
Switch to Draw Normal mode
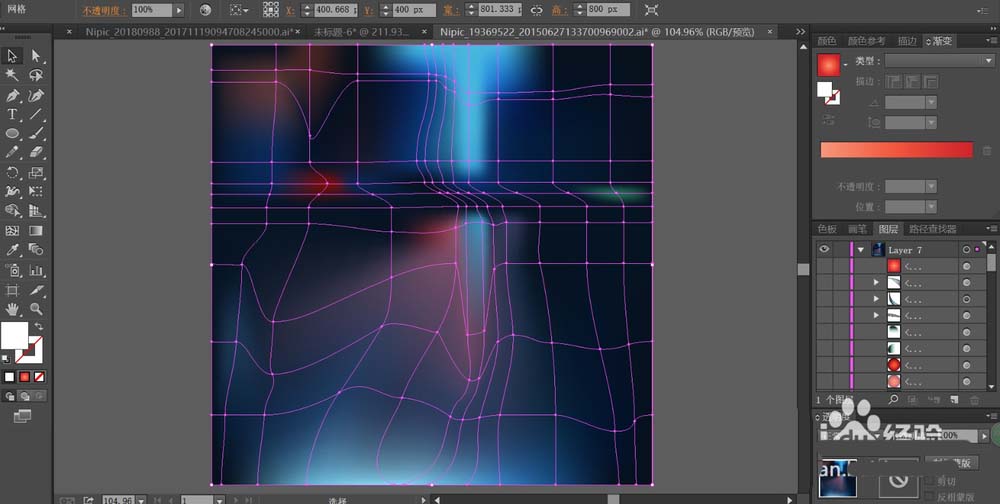click(x=10, y=396)
